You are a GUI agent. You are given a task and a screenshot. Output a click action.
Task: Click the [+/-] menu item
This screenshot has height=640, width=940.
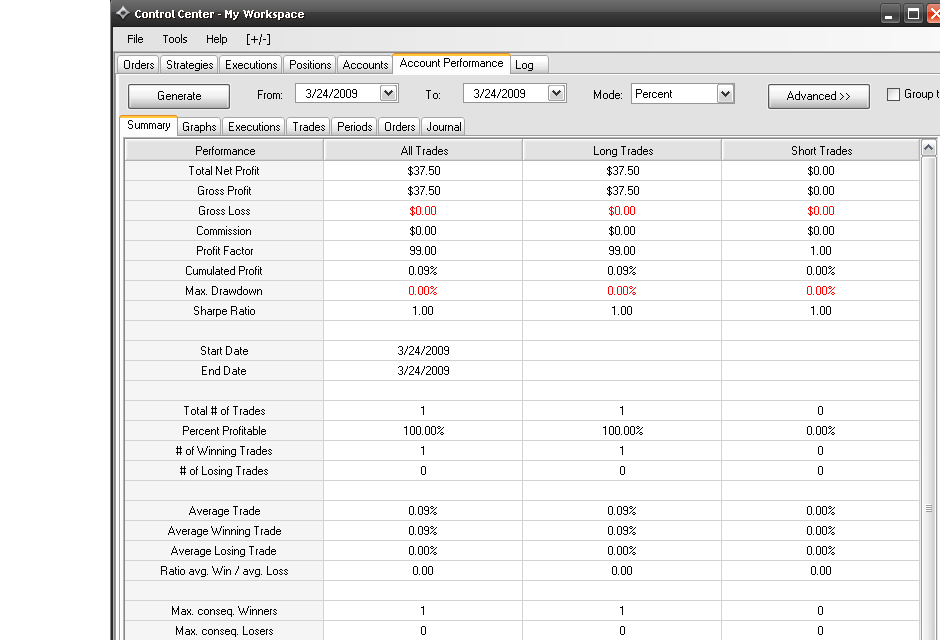click(x=258, y=39)
